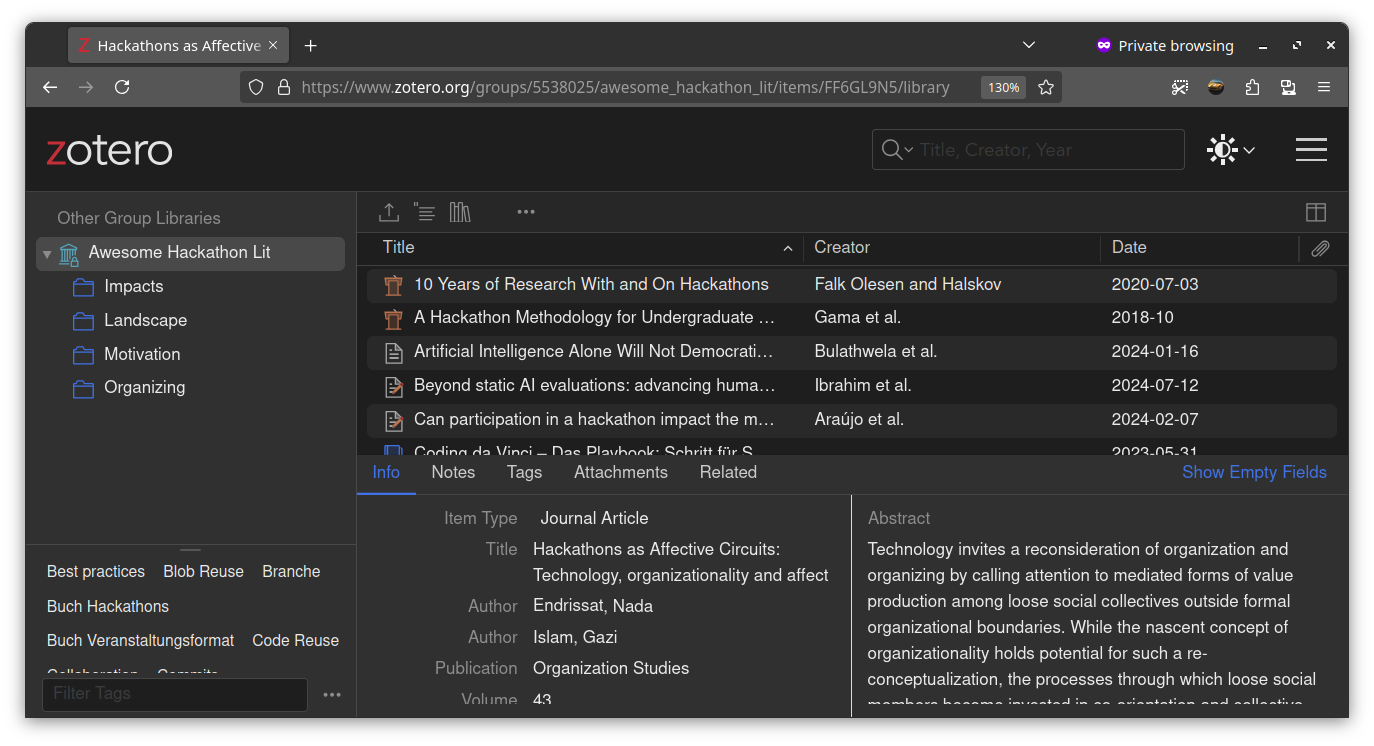The image size is (1374, 746).
Task: Switch to the Tags tab
Action: pos(524,472)
